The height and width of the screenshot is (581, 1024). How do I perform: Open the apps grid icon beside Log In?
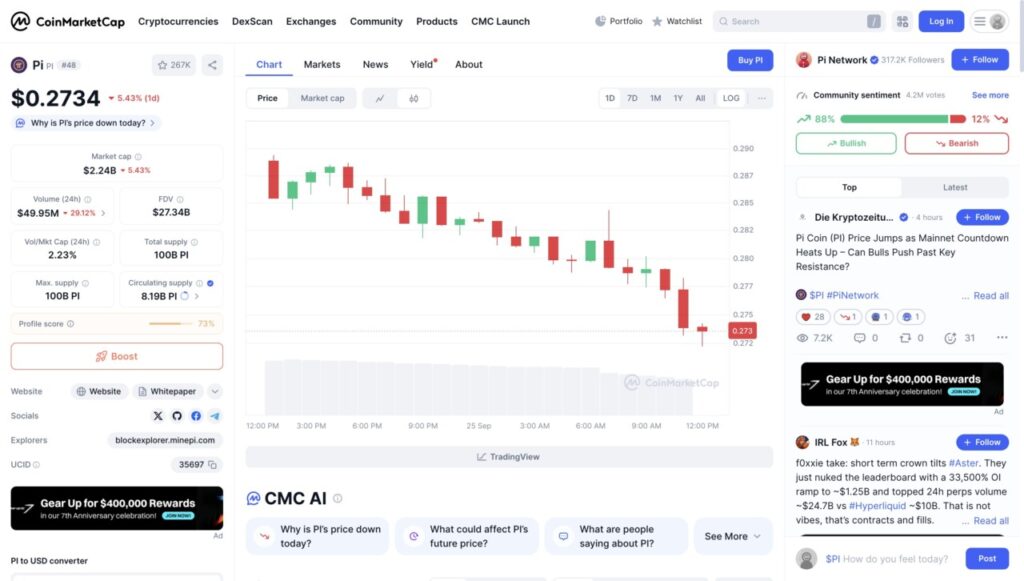coord(902,21)
